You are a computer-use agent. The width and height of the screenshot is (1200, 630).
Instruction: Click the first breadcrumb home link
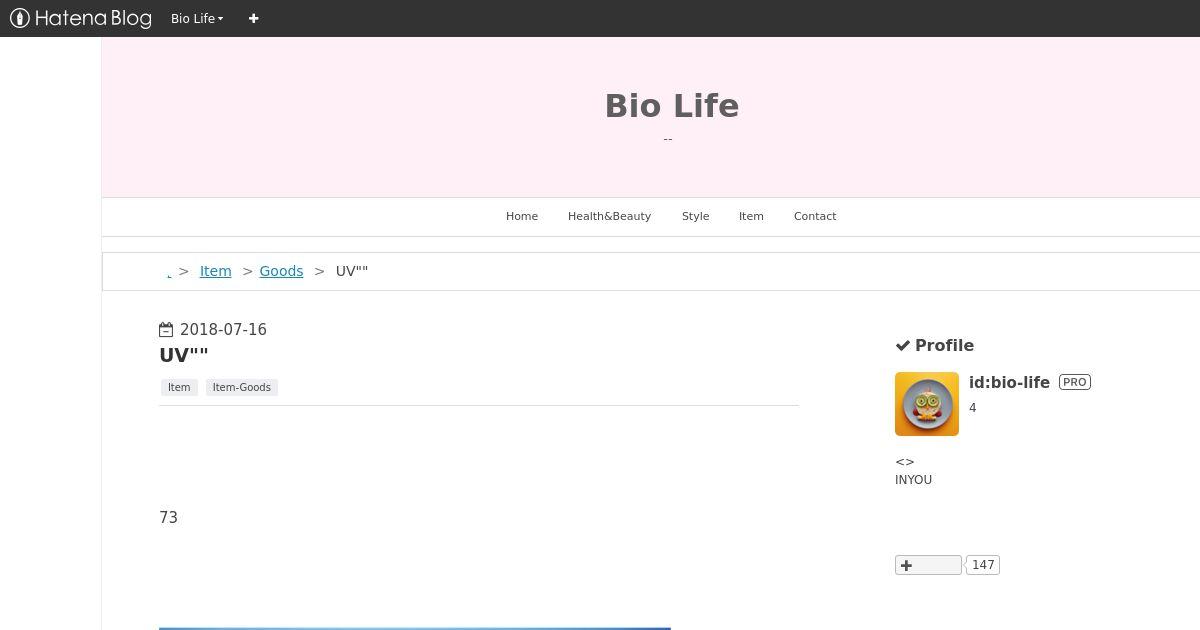point(169,273)
